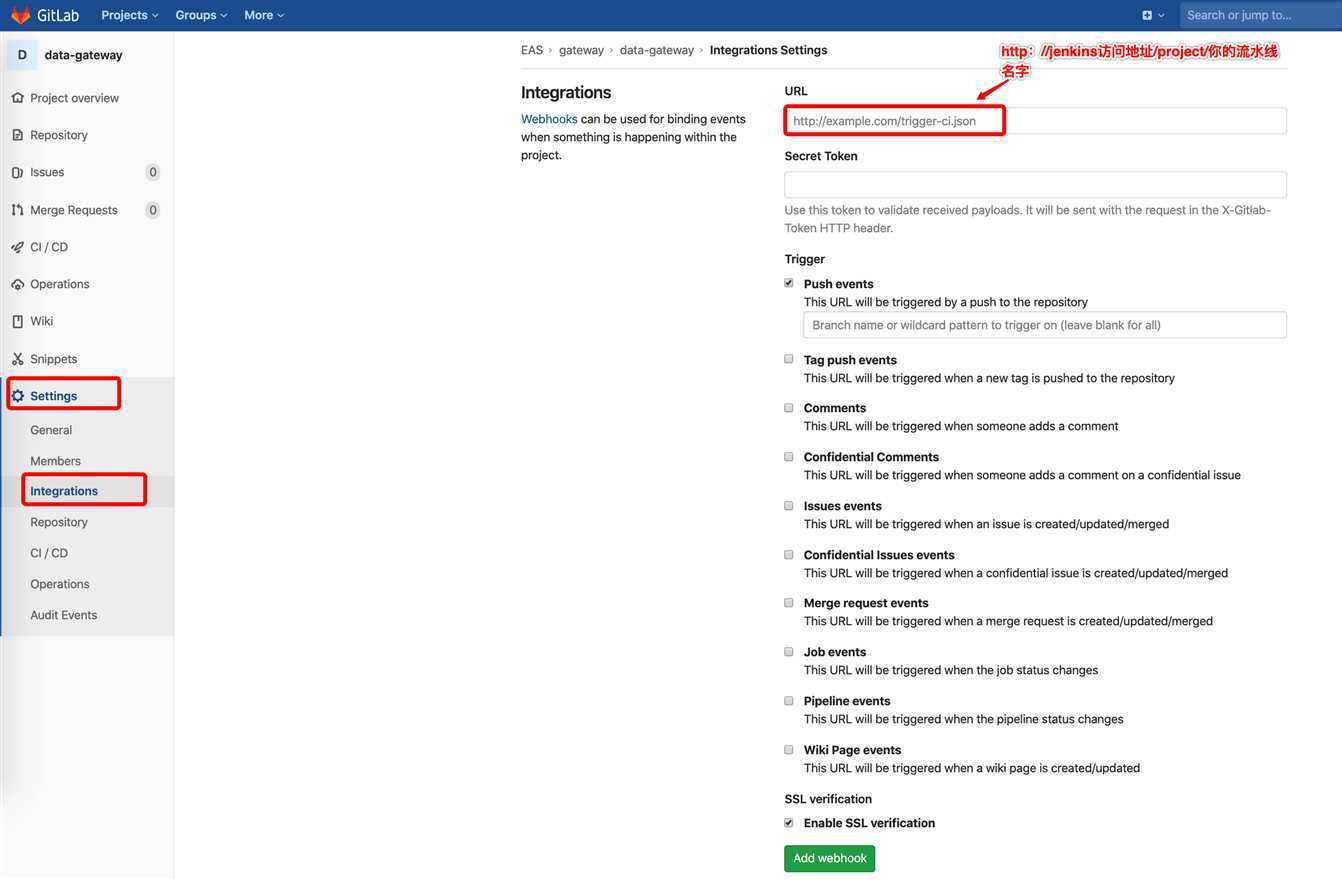Check the Pipeline events checkbox
The width and height of the screenshot is (1342, 880).
coord(789,701)
